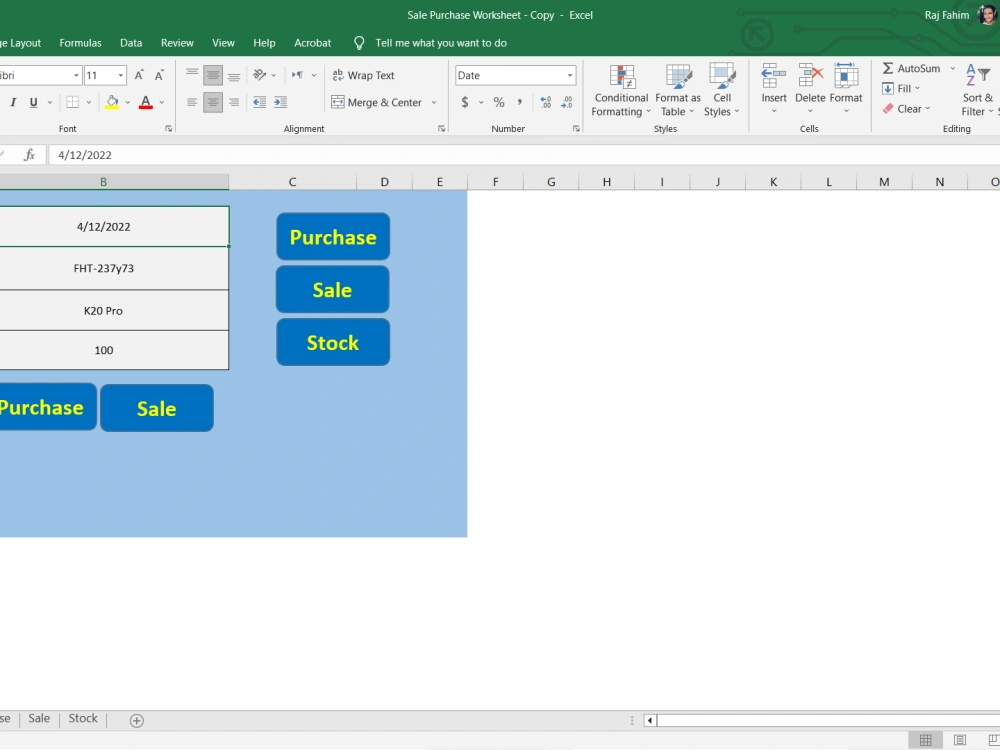The width and height of the screenshot is (1000, 750).
Task: Open Cell Styles gallery
Action: (x=721, y=90)
